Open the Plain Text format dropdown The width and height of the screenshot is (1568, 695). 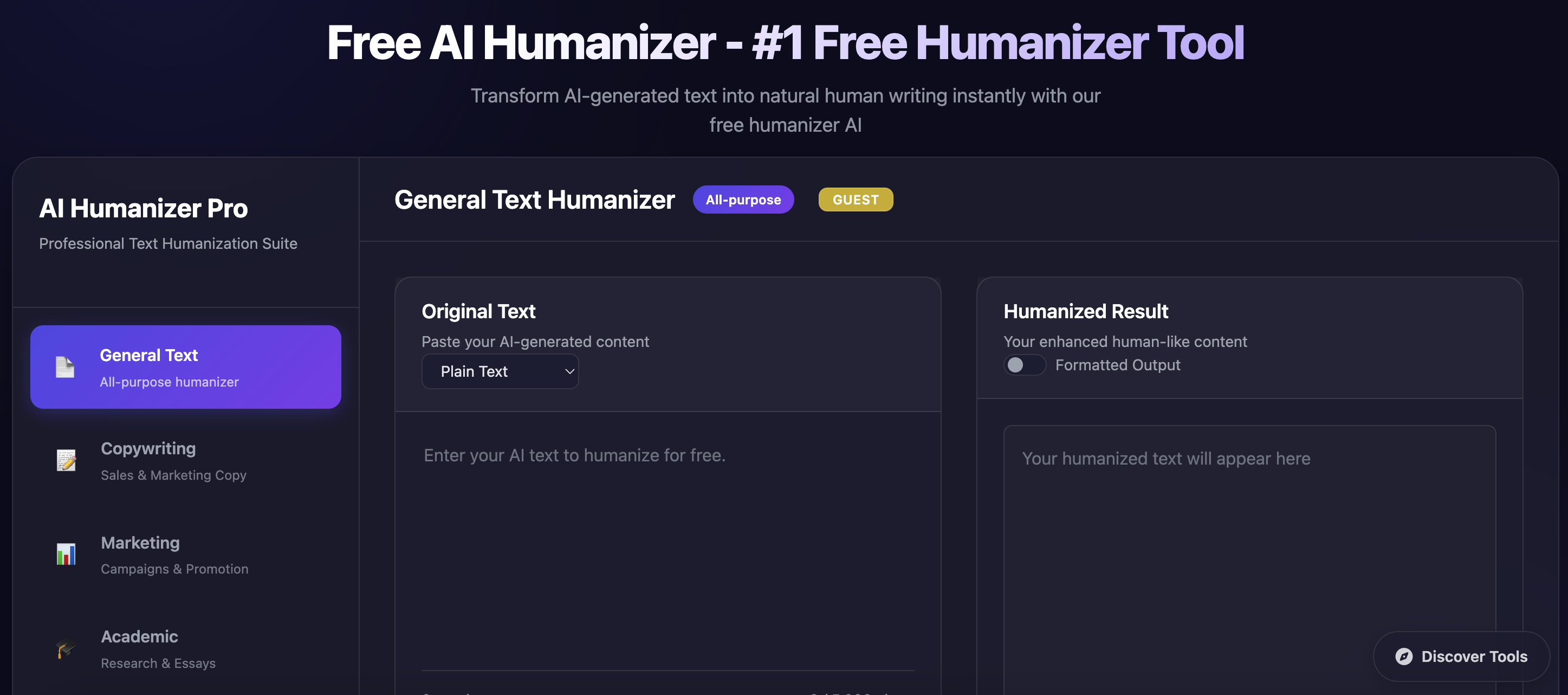[x=500, y=371]
